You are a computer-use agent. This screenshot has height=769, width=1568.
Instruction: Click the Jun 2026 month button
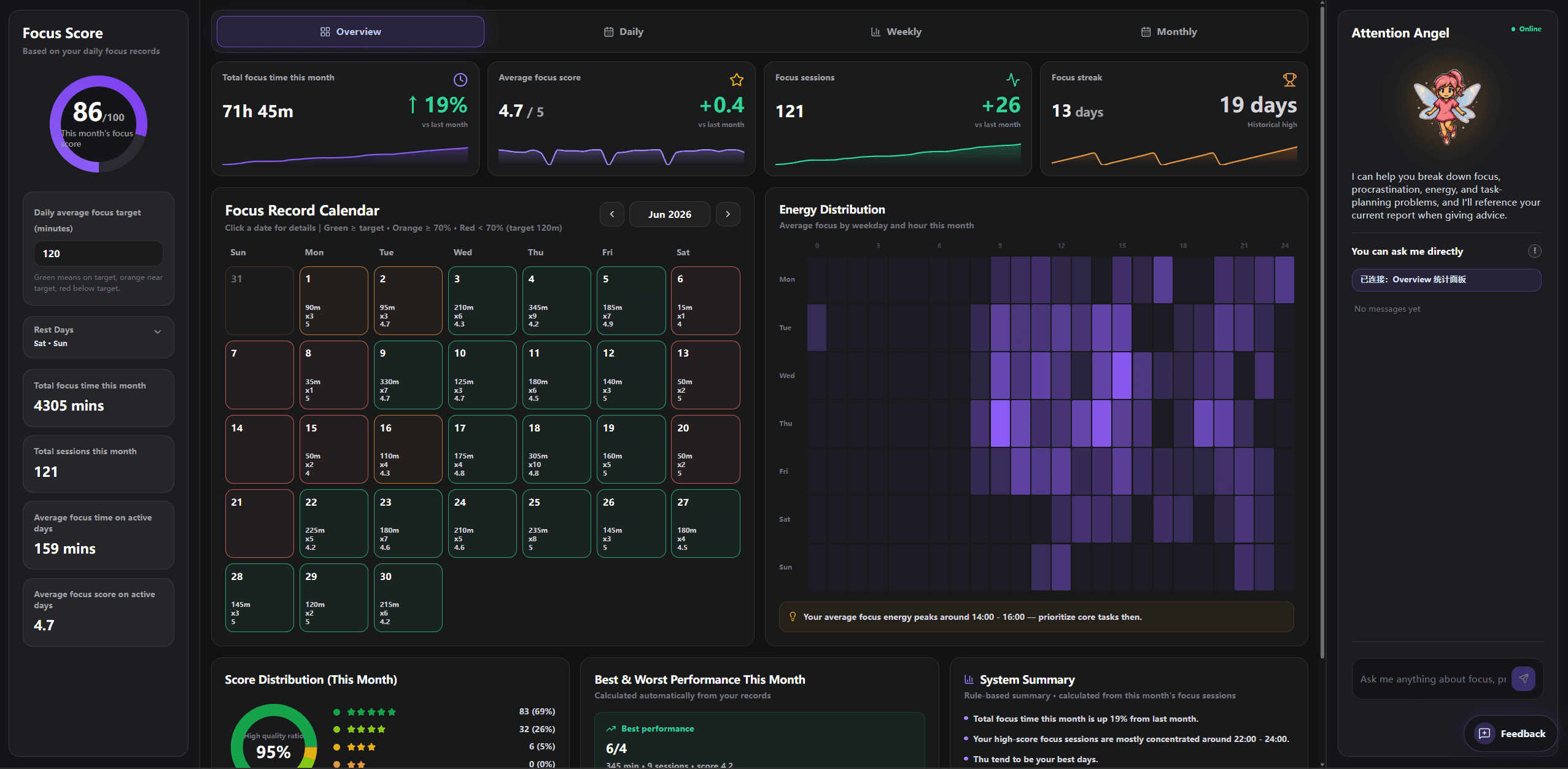(x=669, y=214)
